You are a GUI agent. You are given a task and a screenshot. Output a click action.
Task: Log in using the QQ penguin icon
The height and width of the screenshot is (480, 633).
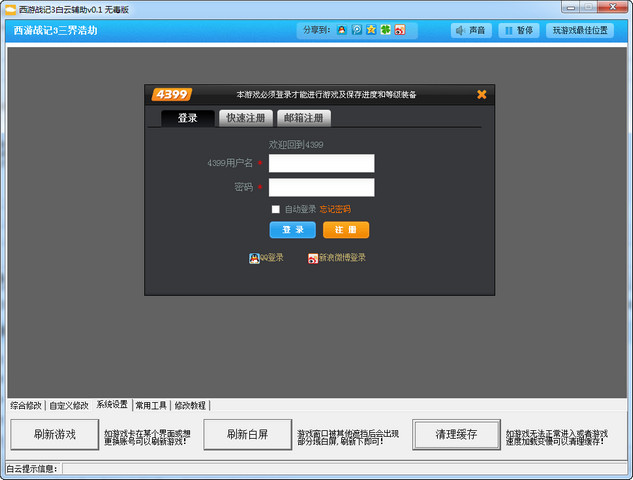[254, 258]
